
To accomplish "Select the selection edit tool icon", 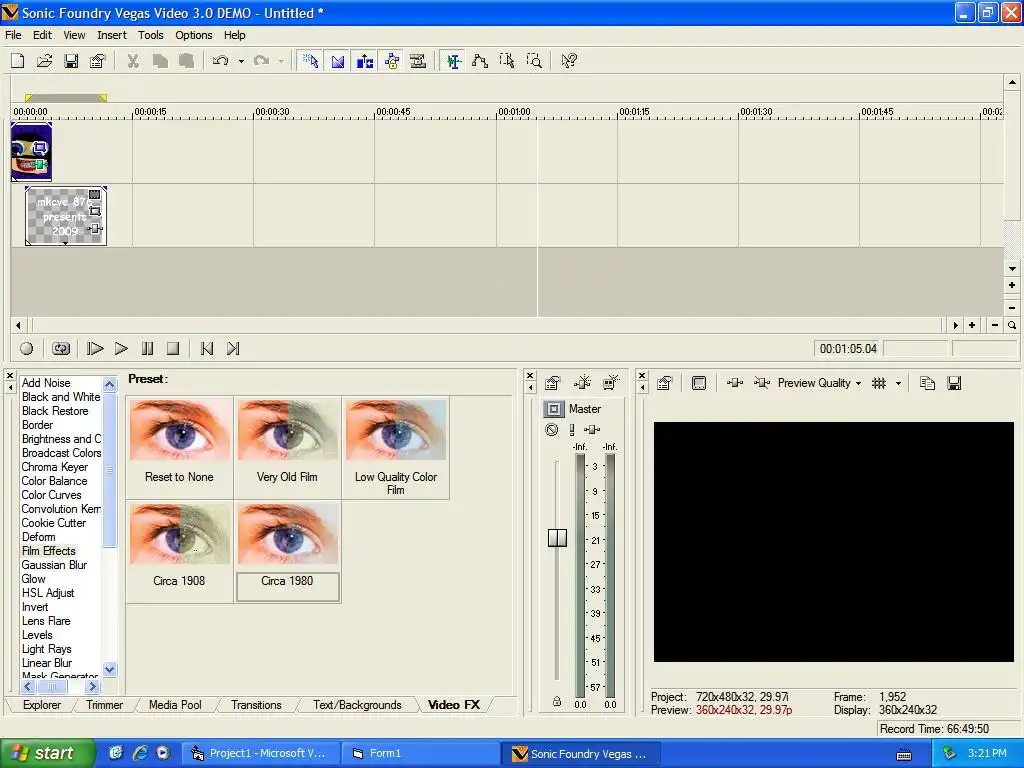I will [507, 61].
